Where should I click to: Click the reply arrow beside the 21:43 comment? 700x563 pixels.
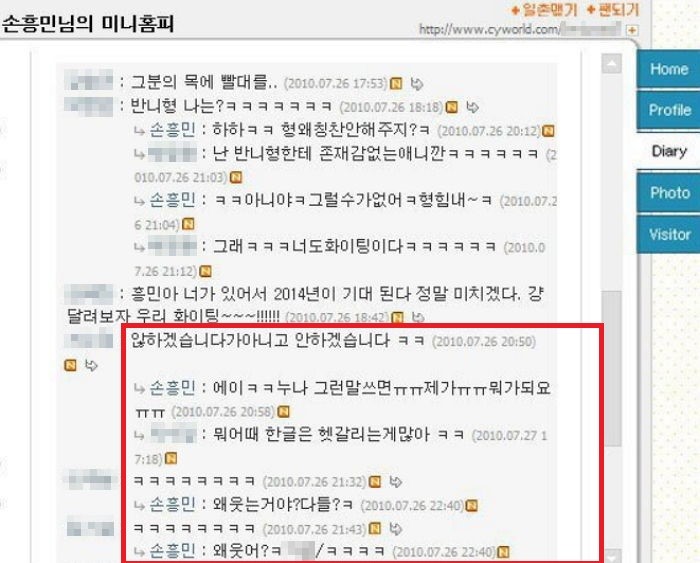pos(396,529)
